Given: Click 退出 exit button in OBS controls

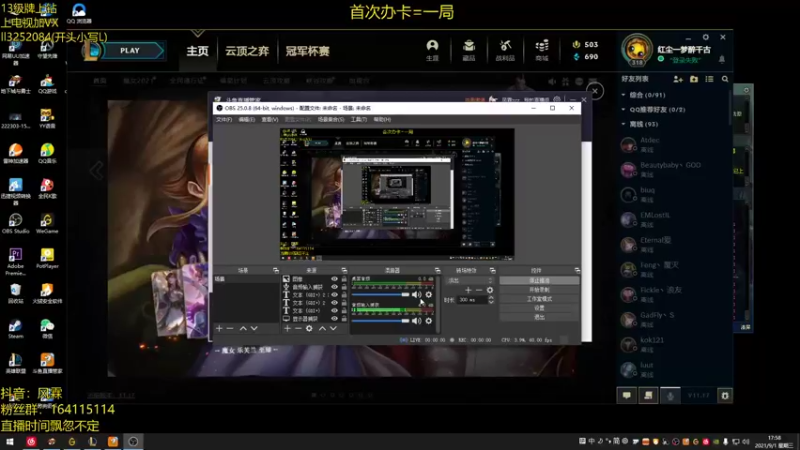Looking at the screenshot, I should click(x=539, y=317).
